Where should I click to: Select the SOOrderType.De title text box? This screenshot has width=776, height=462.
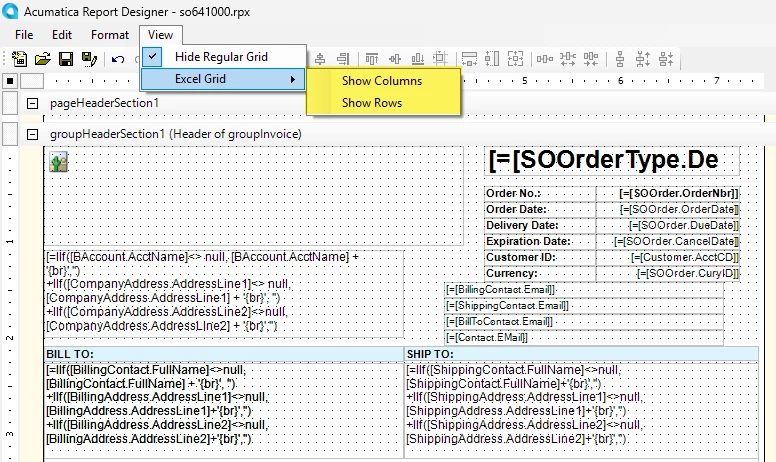click(x=612, y=160)
